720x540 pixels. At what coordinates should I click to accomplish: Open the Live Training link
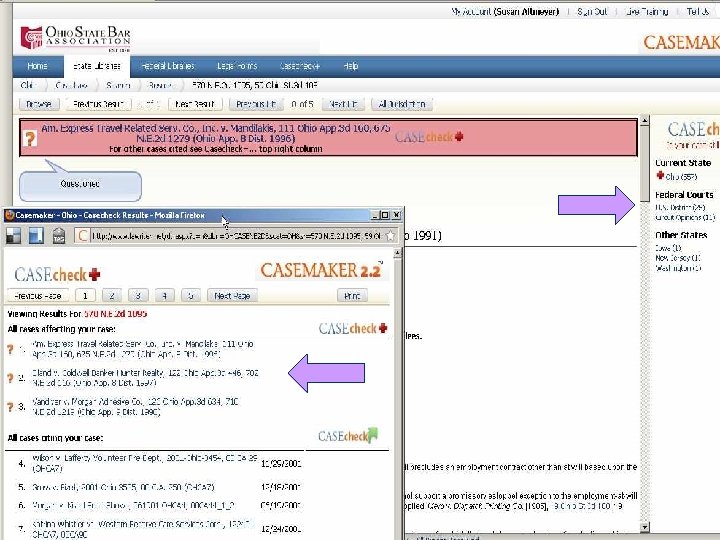[647, 11]
